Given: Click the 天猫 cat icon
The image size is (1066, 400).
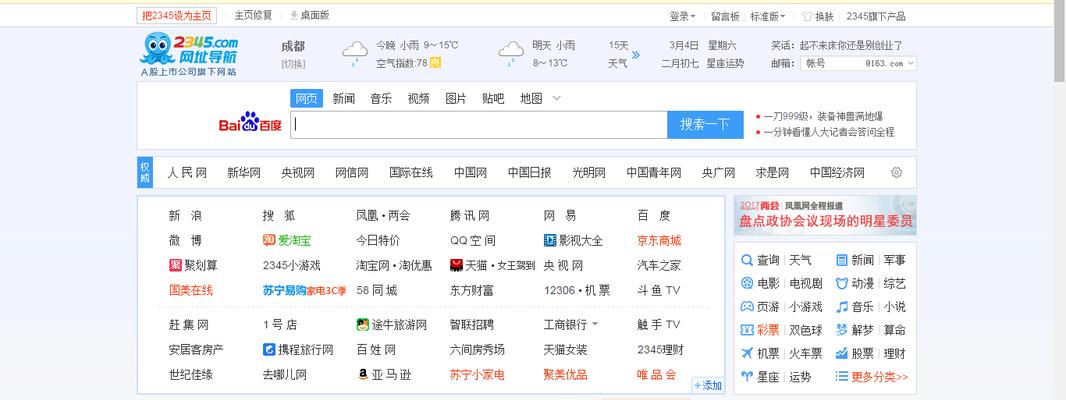Looking at the screenshot, I should pyautogui.click(x=456, y=265).
